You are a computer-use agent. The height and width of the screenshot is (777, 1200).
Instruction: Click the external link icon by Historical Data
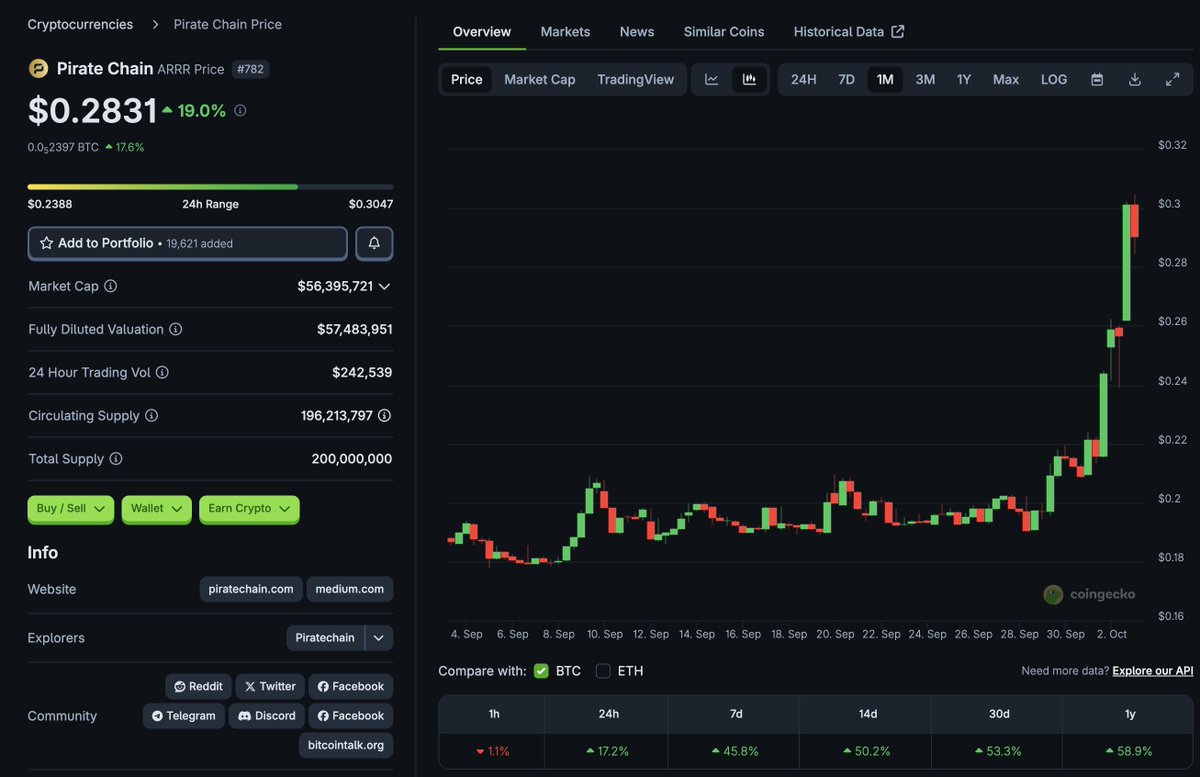(x=898, y=32)
